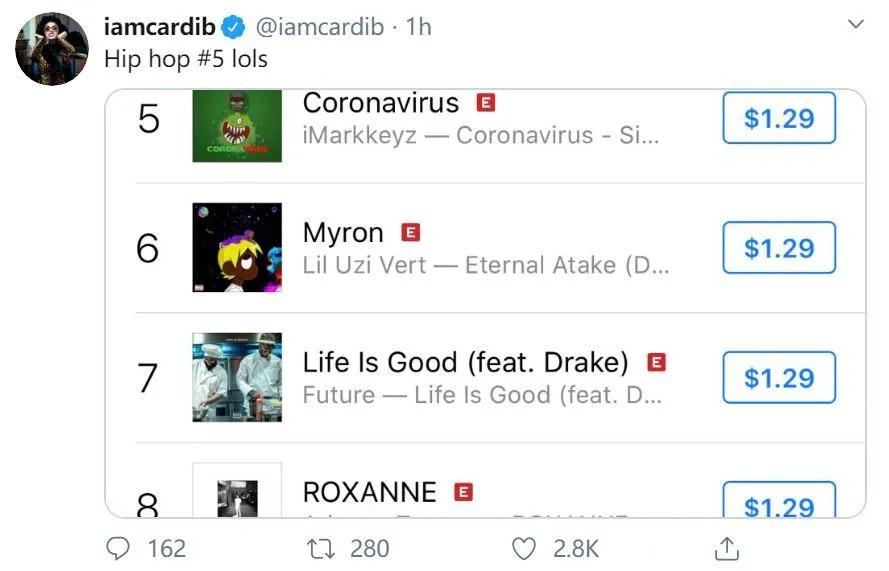Open the Myron album artwork thumbnail
This screenshot has width=889, height=571.
click(237, 248)
